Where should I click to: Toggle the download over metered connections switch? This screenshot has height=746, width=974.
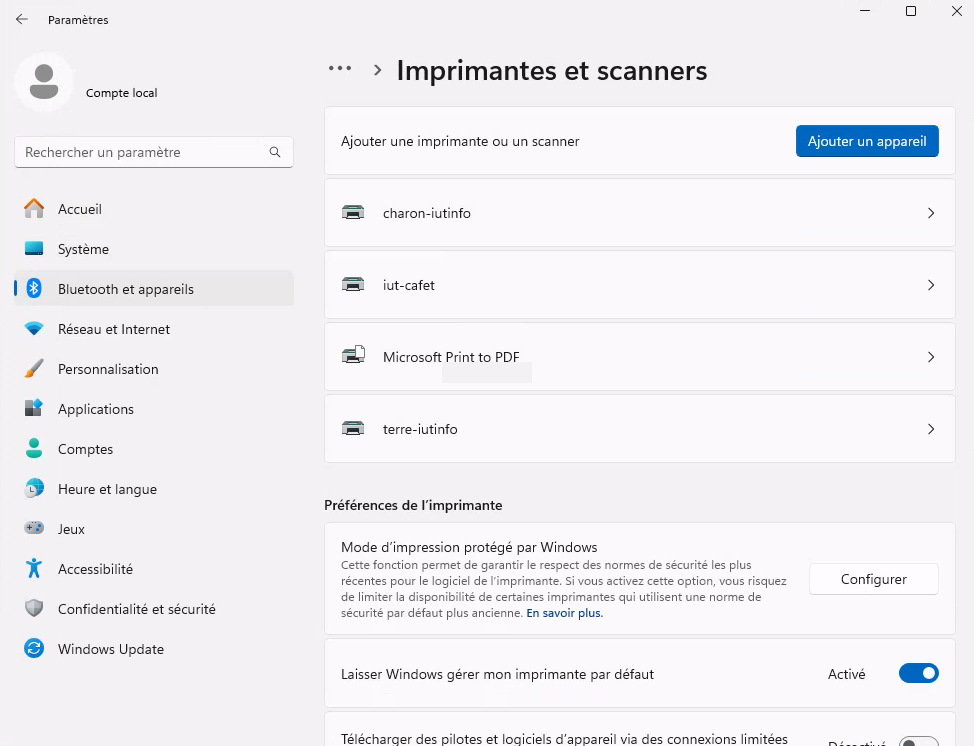pyautogui.click(x=918, y=742)
